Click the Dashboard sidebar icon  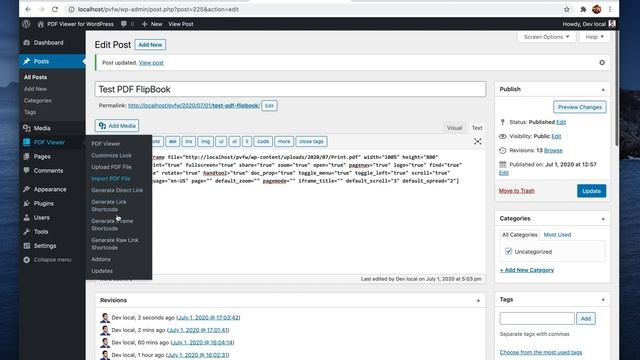27,42
